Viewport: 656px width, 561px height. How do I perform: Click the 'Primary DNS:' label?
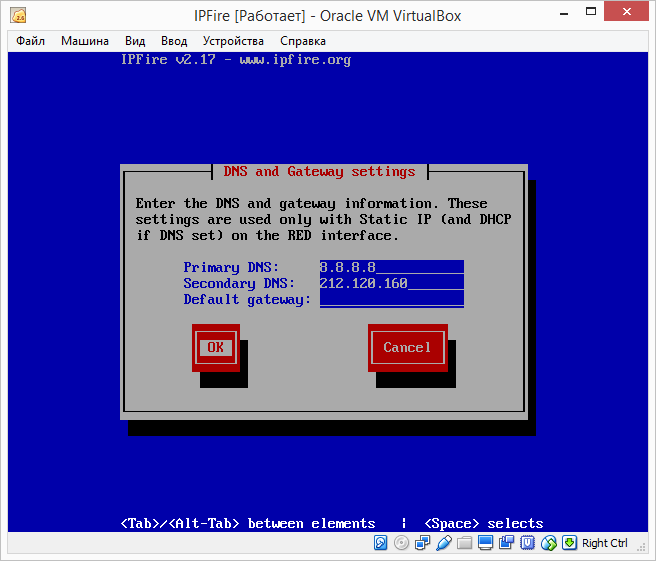[x=231, y=267]
